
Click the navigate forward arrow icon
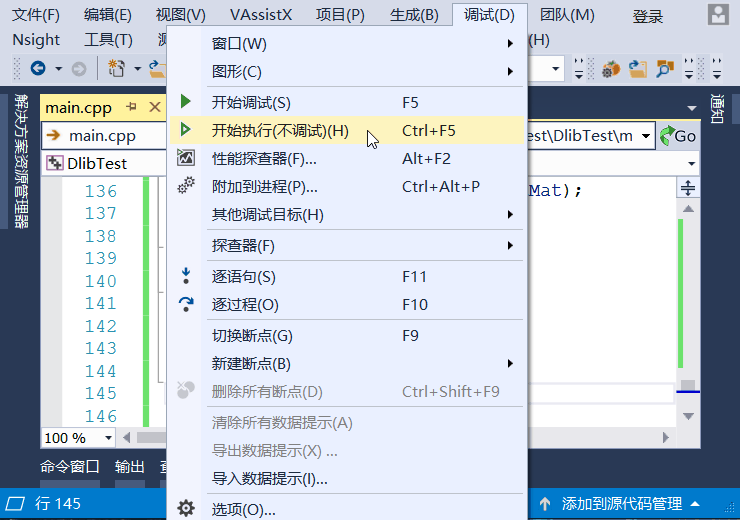(x=79, y=69)
